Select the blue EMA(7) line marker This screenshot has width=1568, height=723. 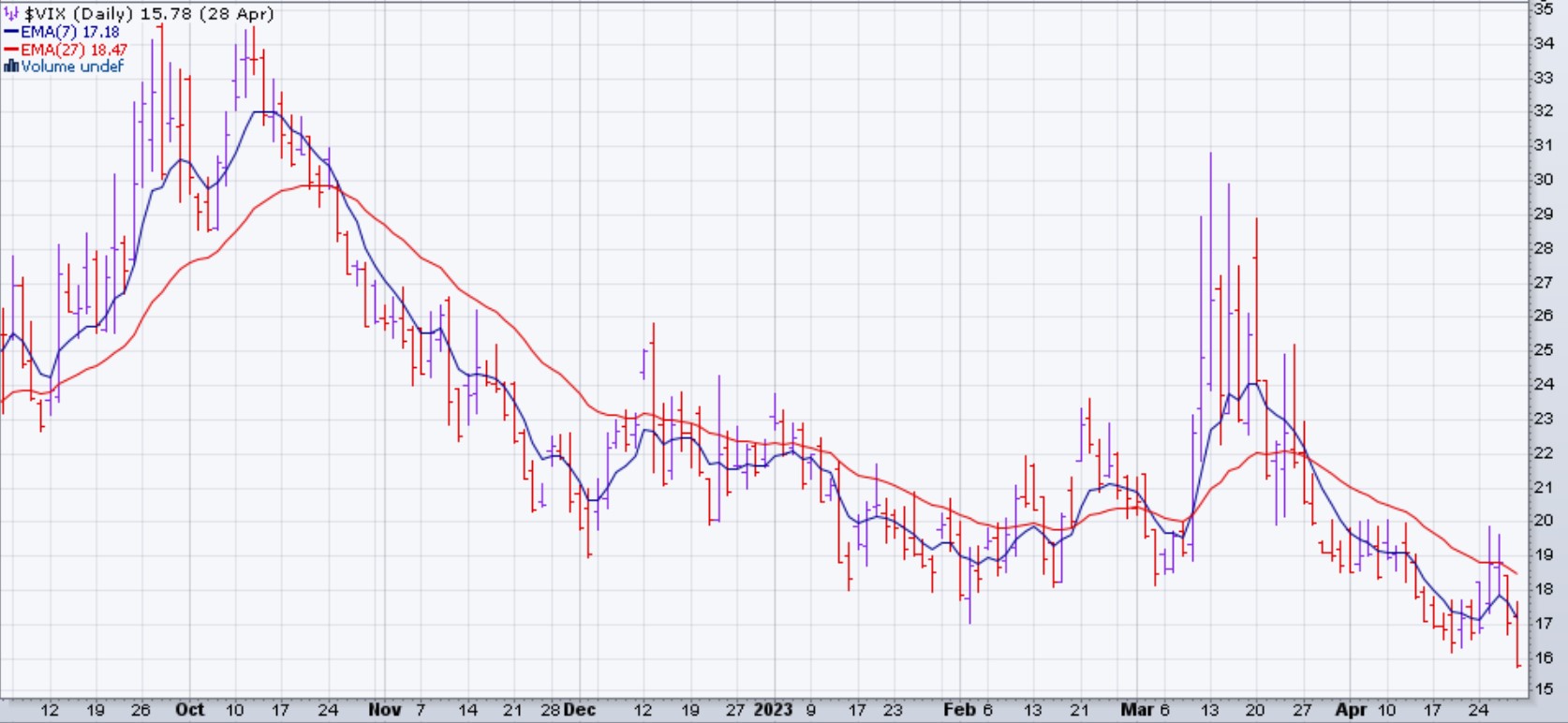(x=11, y=32)
